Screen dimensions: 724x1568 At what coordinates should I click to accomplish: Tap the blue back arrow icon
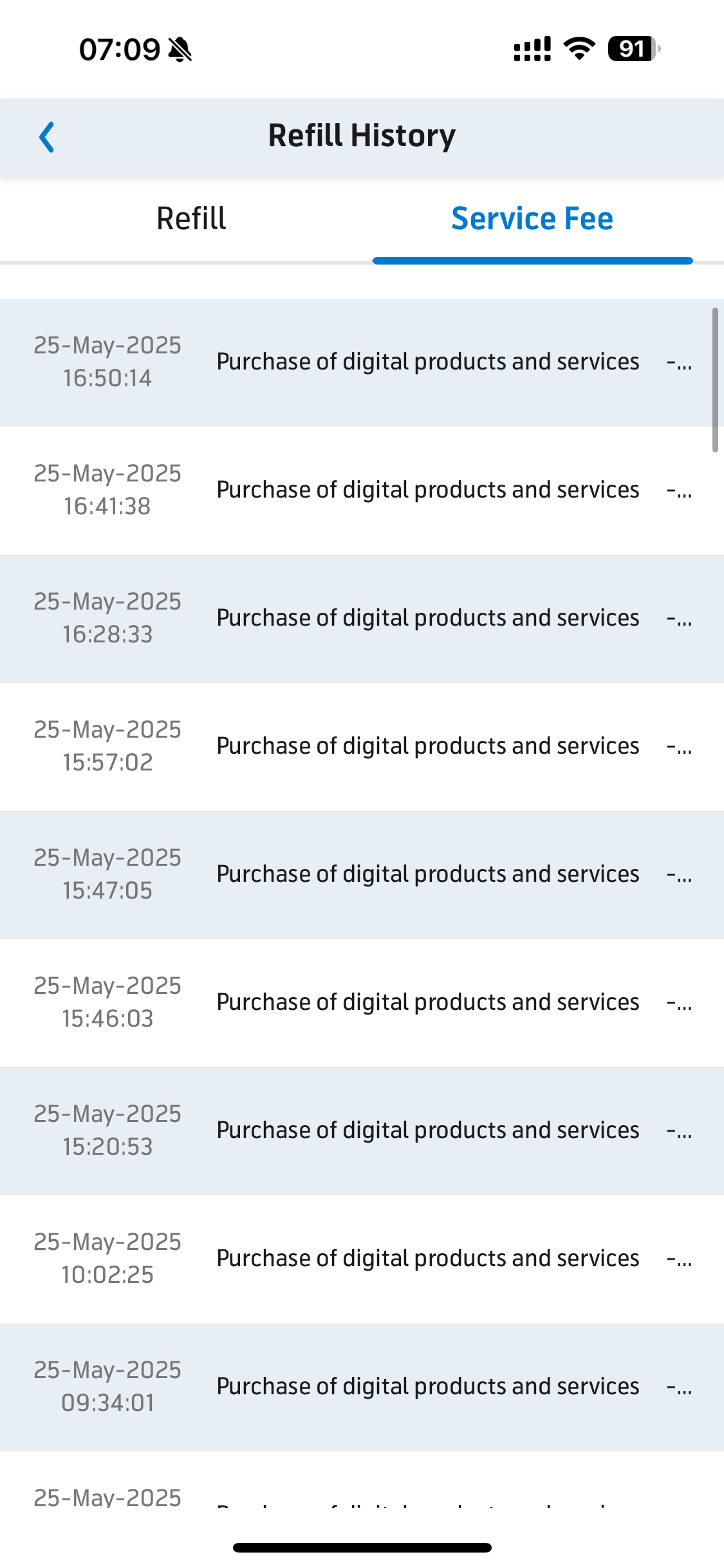46,137
